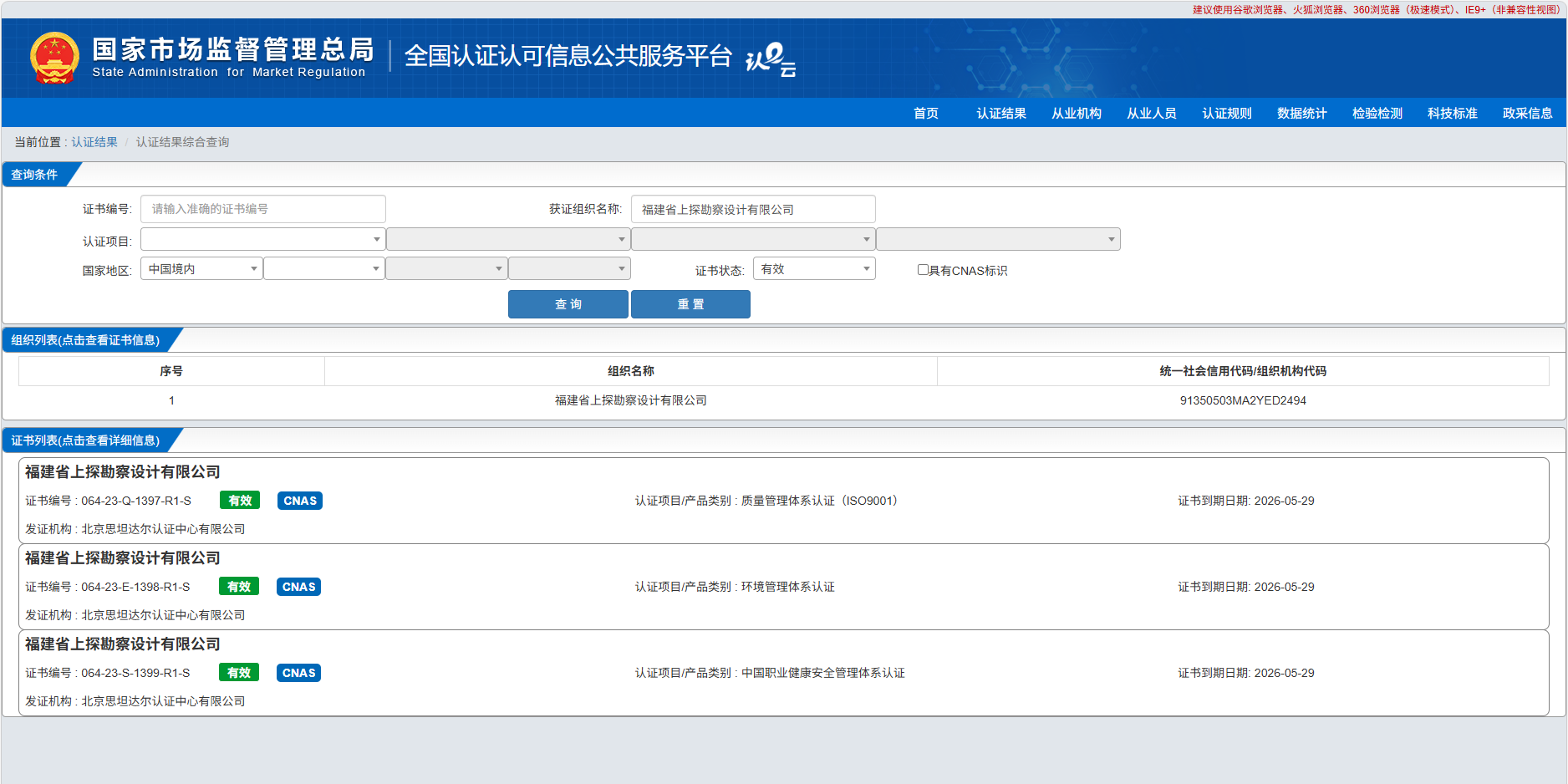Open the 中国境内 country dropdown
Screen dimensions: 1568x784
(201, 269)
